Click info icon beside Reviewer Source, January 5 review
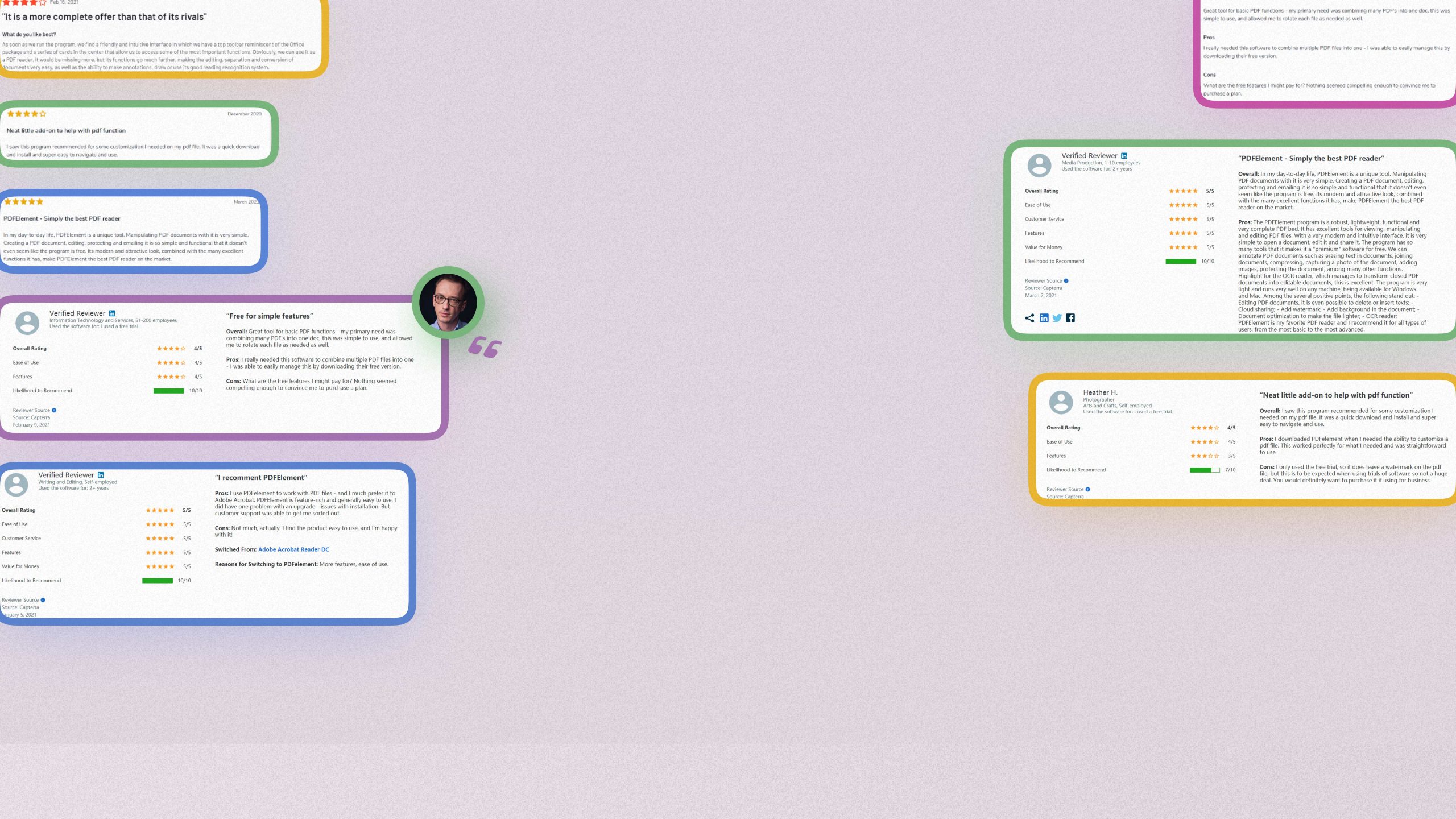The width and height of the screenshot is (1456, 819). 43,600
